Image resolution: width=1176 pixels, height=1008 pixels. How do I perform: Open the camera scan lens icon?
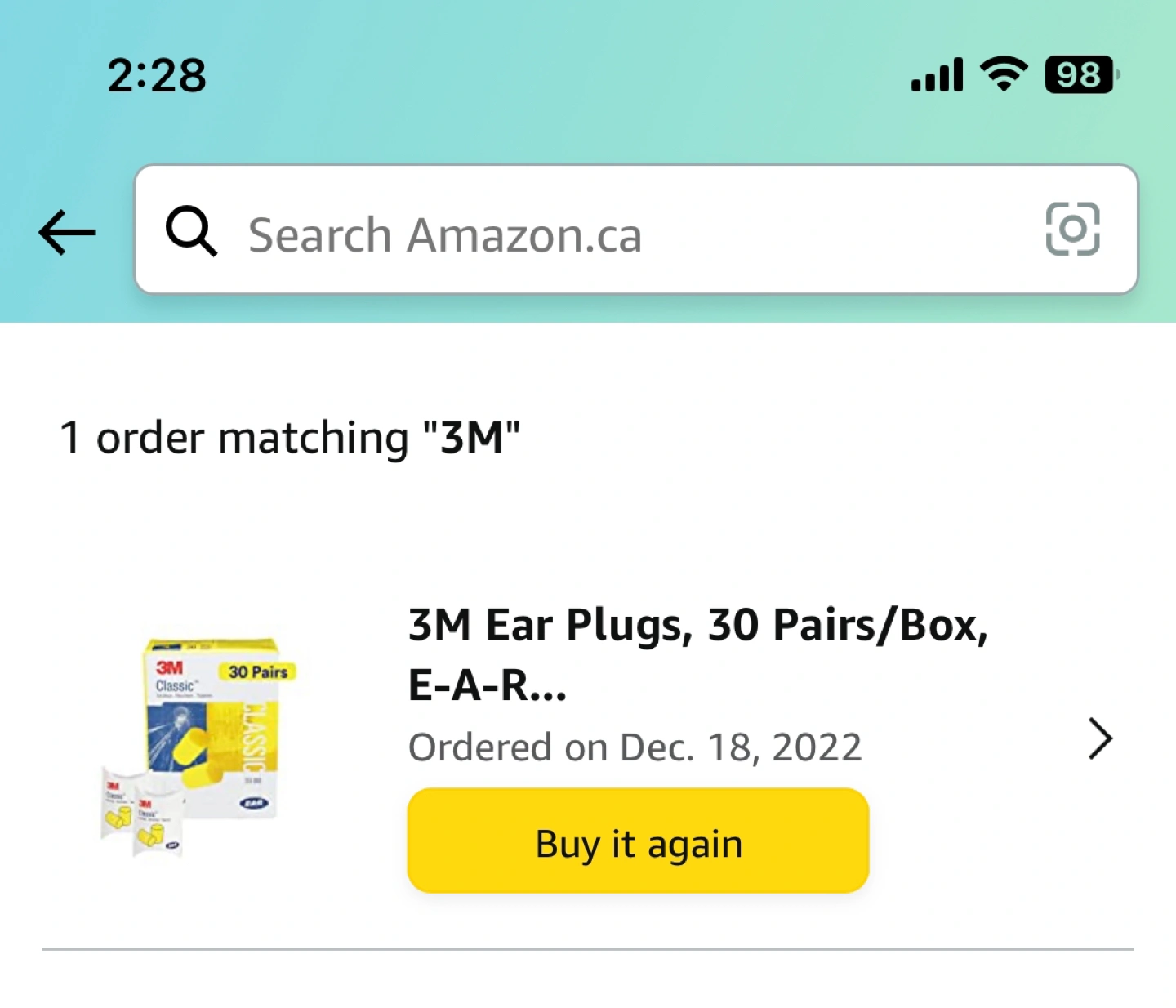(x=1072, y=230)
